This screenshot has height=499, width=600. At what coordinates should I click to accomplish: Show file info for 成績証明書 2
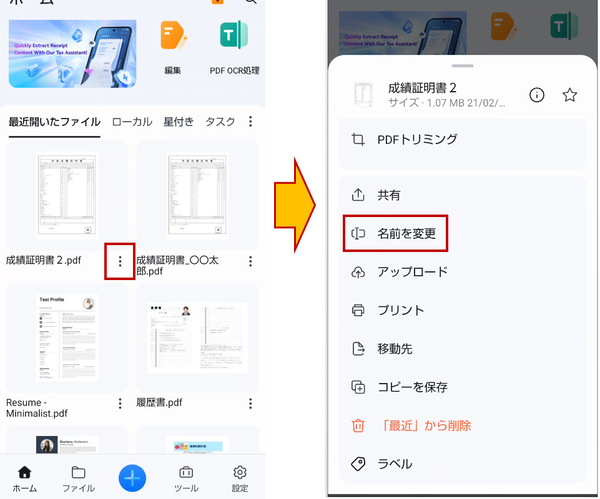[536, 95]
